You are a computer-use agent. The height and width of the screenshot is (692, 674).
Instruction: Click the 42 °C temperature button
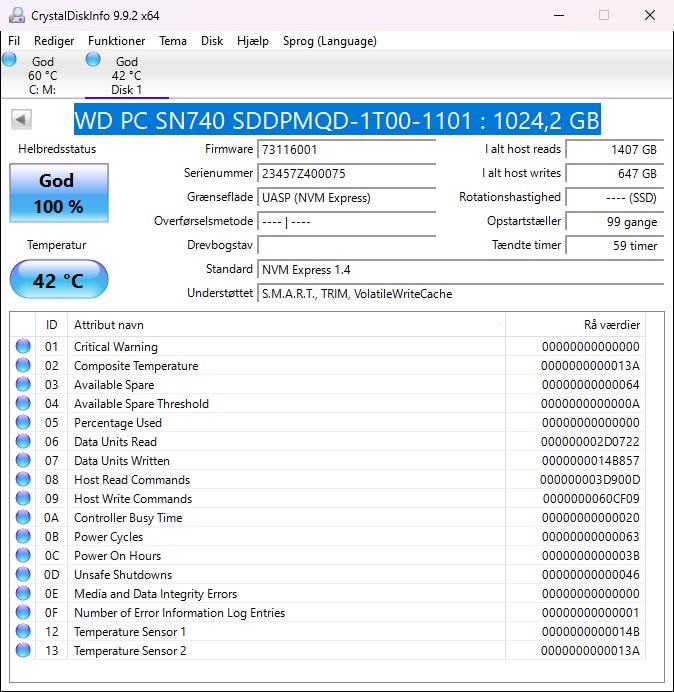59,280
